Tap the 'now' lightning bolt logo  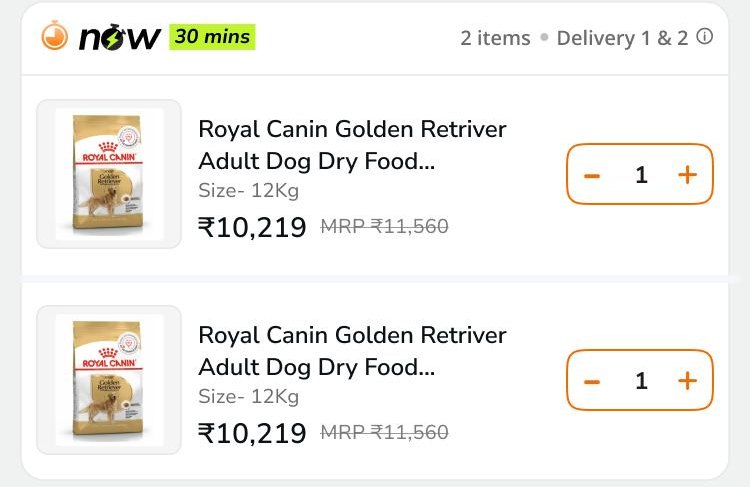tap(119, 37)
